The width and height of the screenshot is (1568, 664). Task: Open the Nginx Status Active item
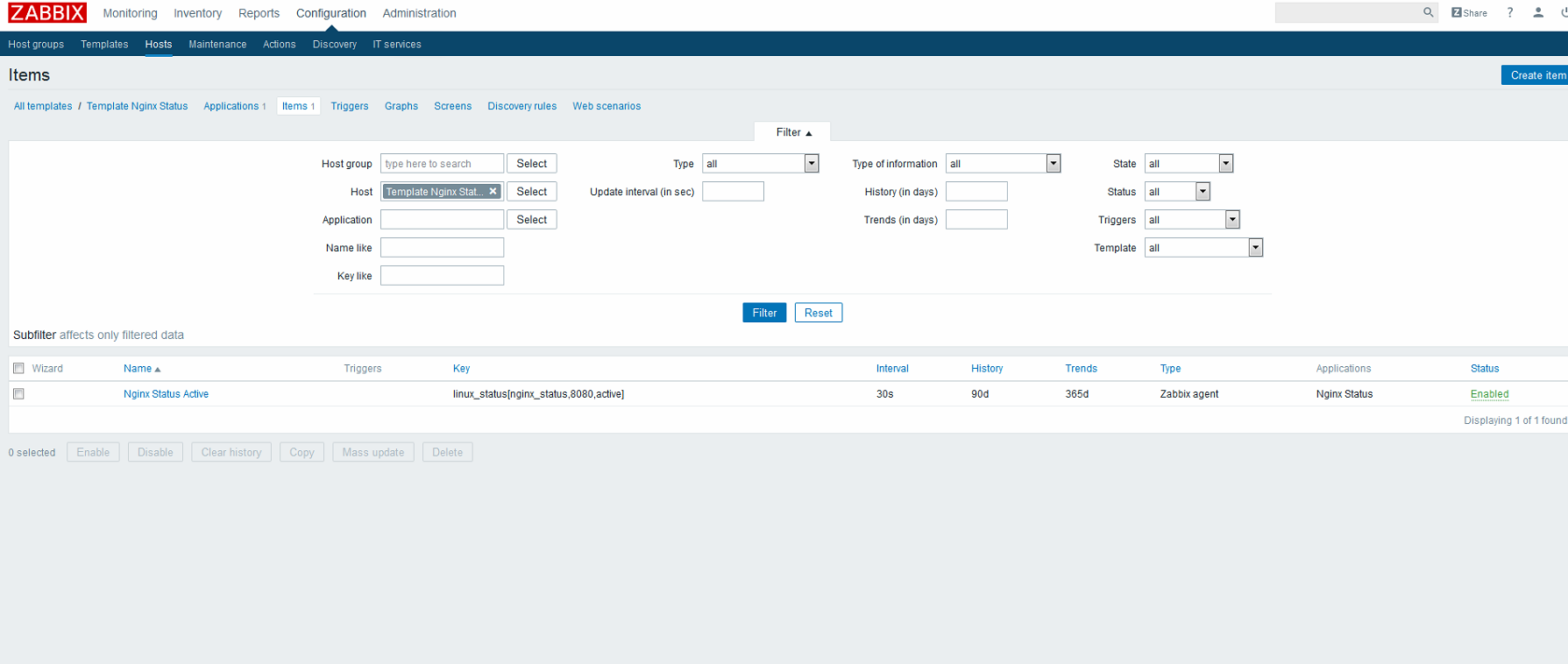[x=166, y=394]
